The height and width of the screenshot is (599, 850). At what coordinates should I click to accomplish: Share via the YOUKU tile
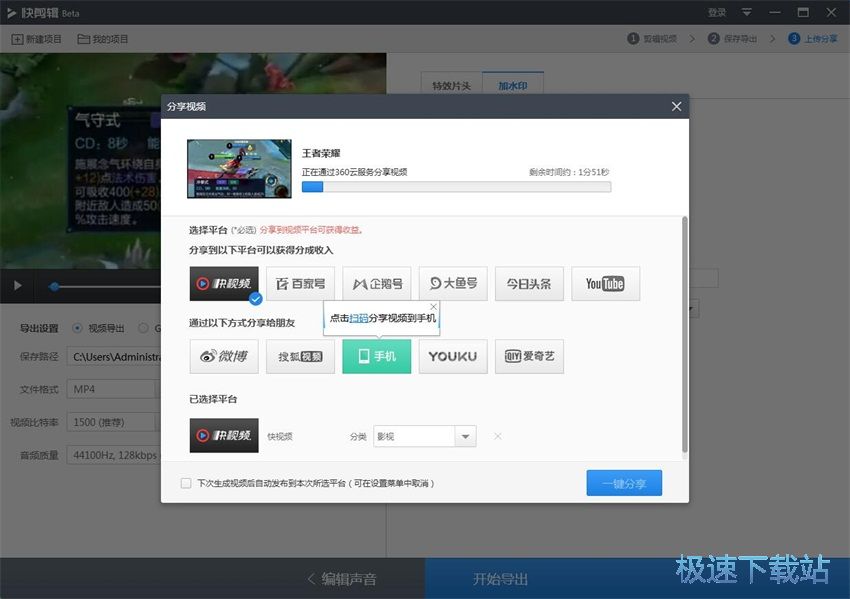(x=453, y=356)
